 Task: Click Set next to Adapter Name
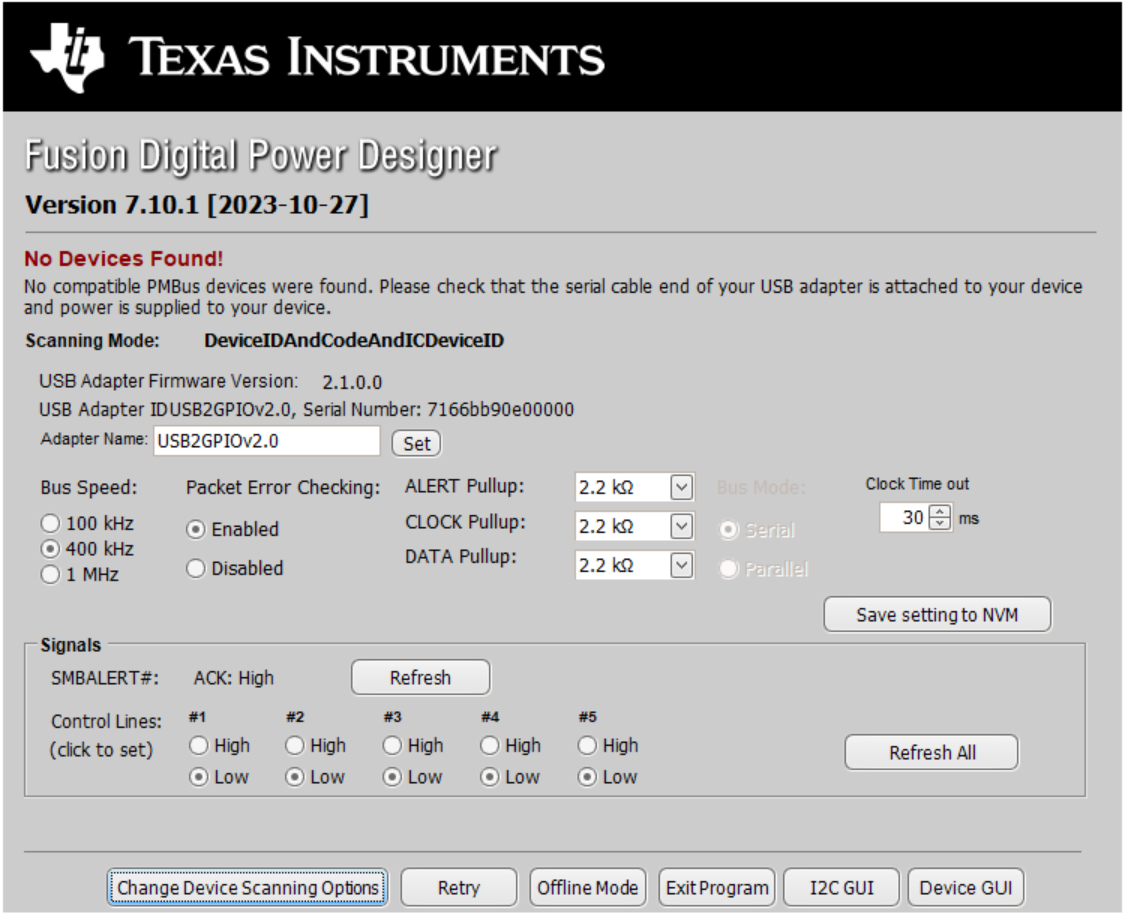click(x=417, y=444)
